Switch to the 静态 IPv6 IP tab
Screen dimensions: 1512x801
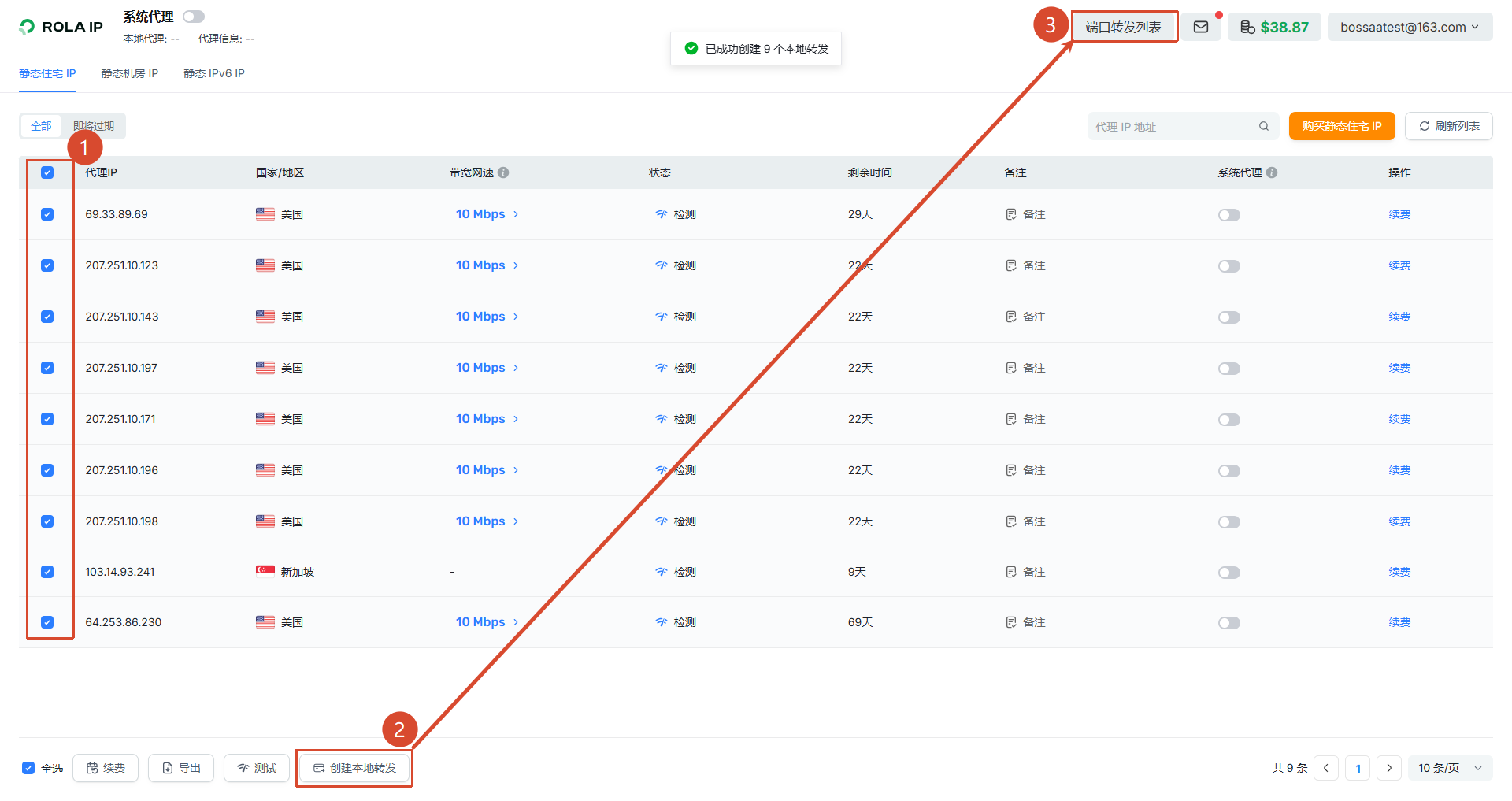coord(214,73)
